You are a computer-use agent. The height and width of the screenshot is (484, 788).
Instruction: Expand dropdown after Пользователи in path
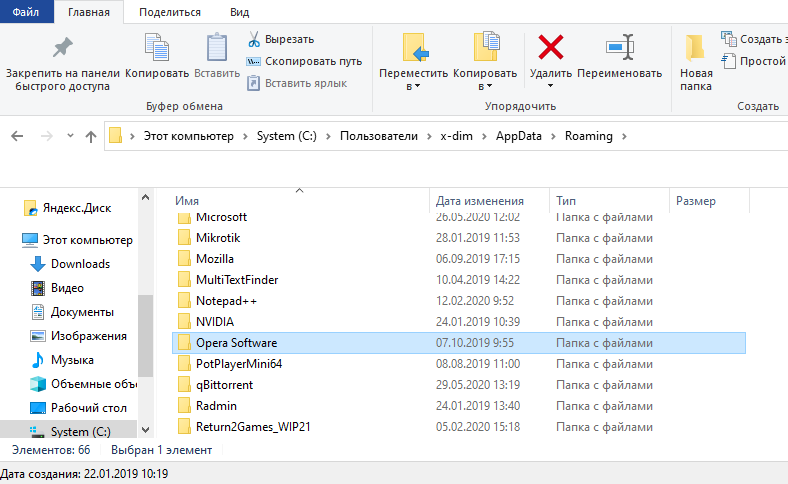429,136
